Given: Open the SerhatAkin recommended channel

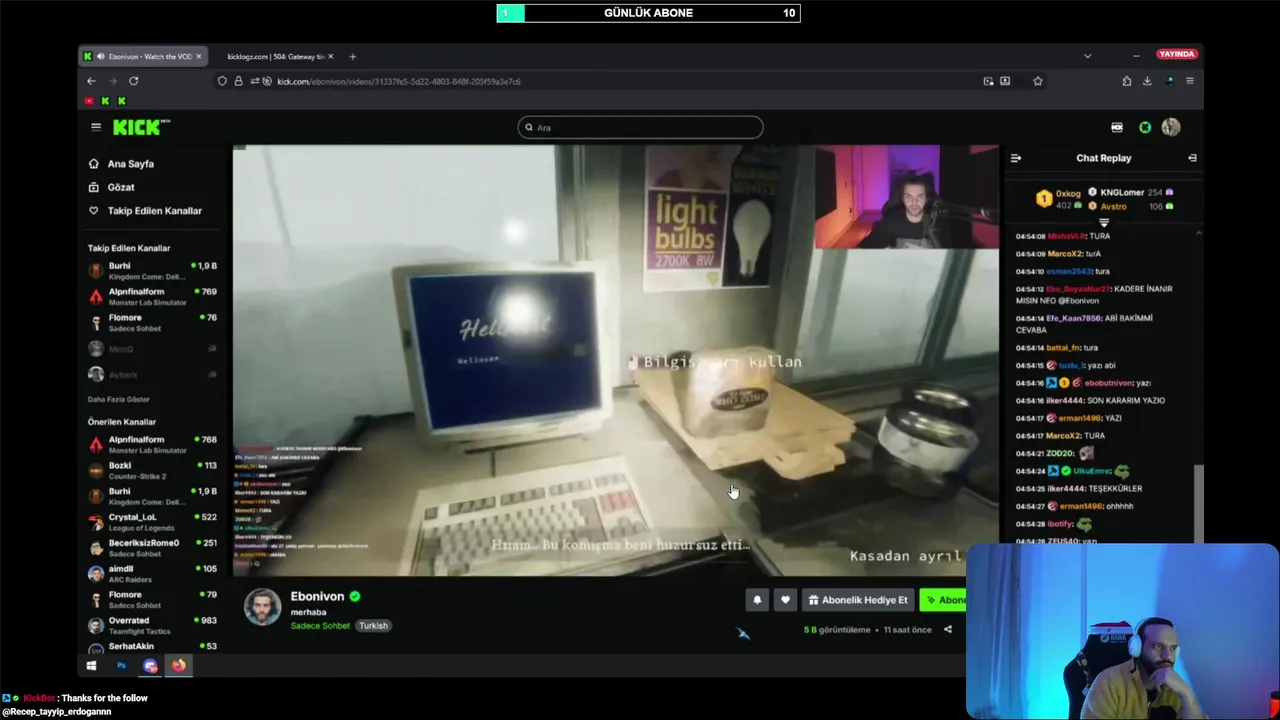Looking at the screenshot, I should click(152, 646).
